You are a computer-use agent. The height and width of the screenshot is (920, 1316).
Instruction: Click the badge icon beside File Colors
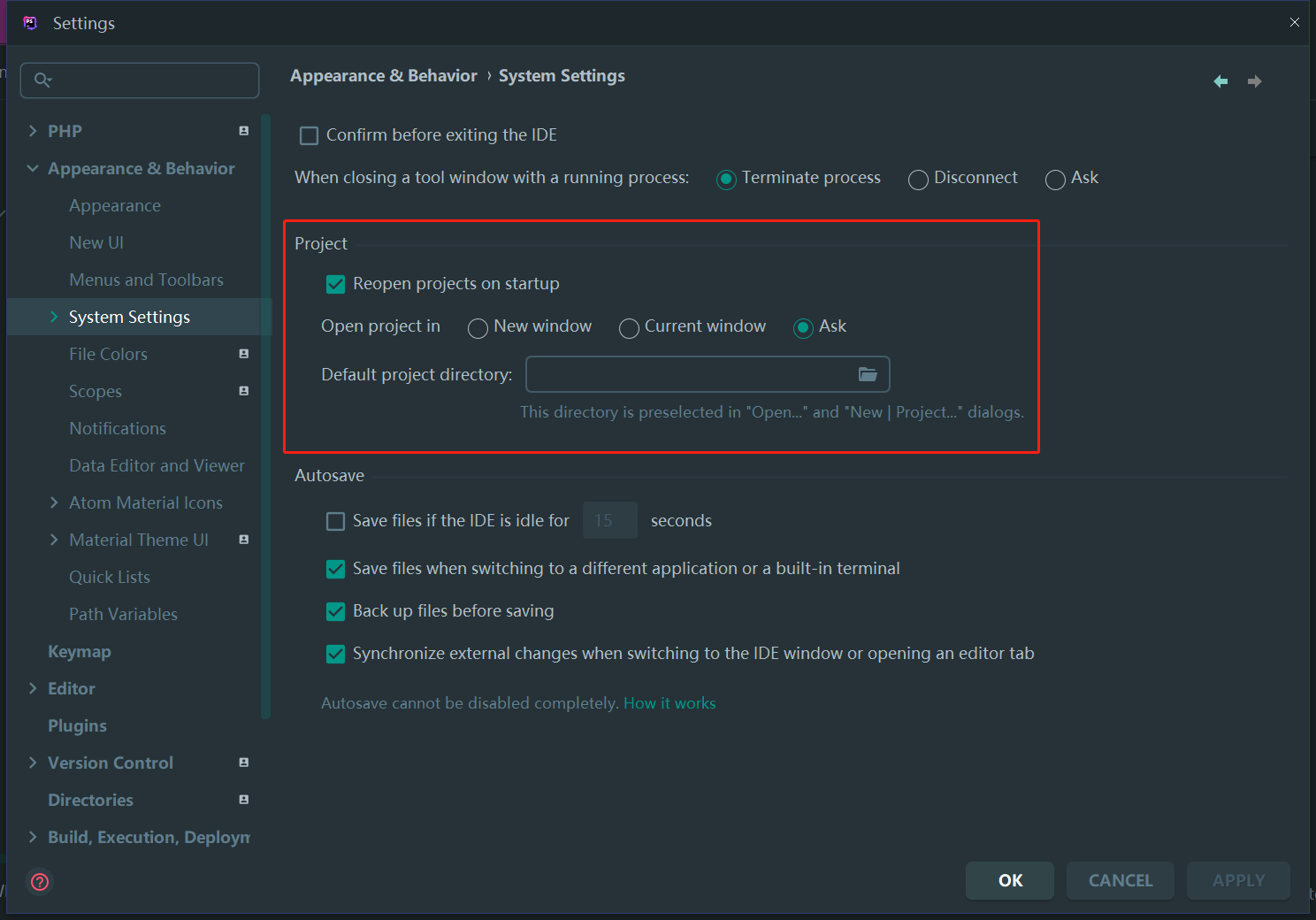click(x=243, y=354)
